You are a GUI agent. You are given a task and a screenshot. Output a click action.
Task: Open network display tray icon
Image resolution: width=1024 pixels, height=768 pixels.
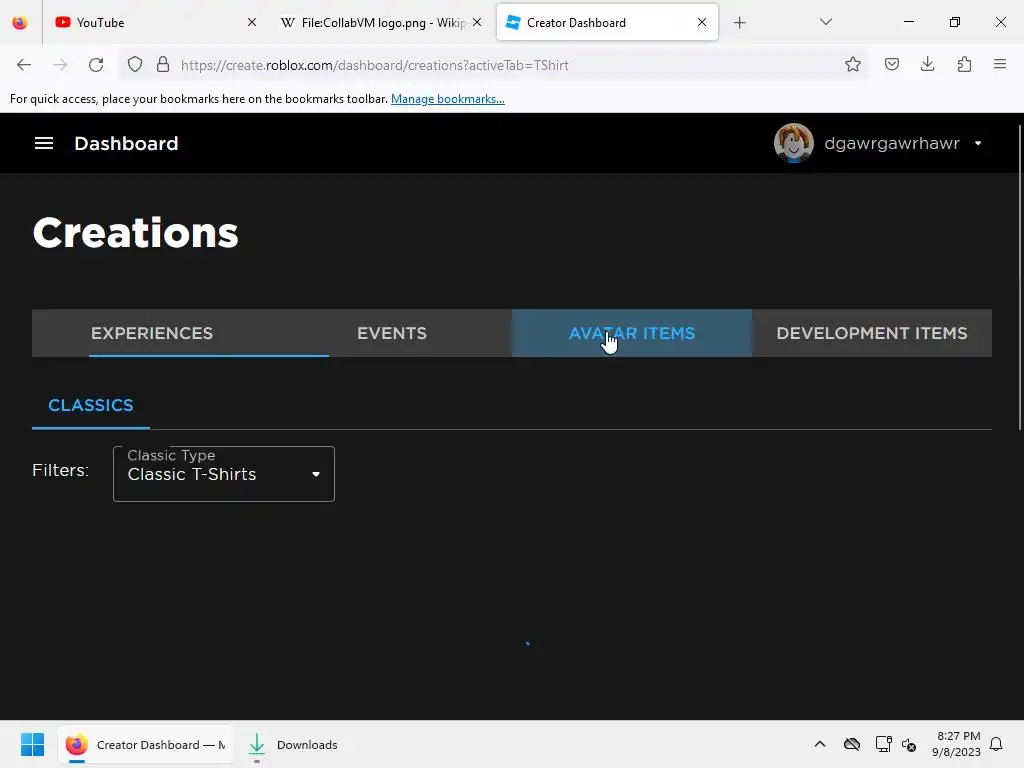click(x=883, y=744)
